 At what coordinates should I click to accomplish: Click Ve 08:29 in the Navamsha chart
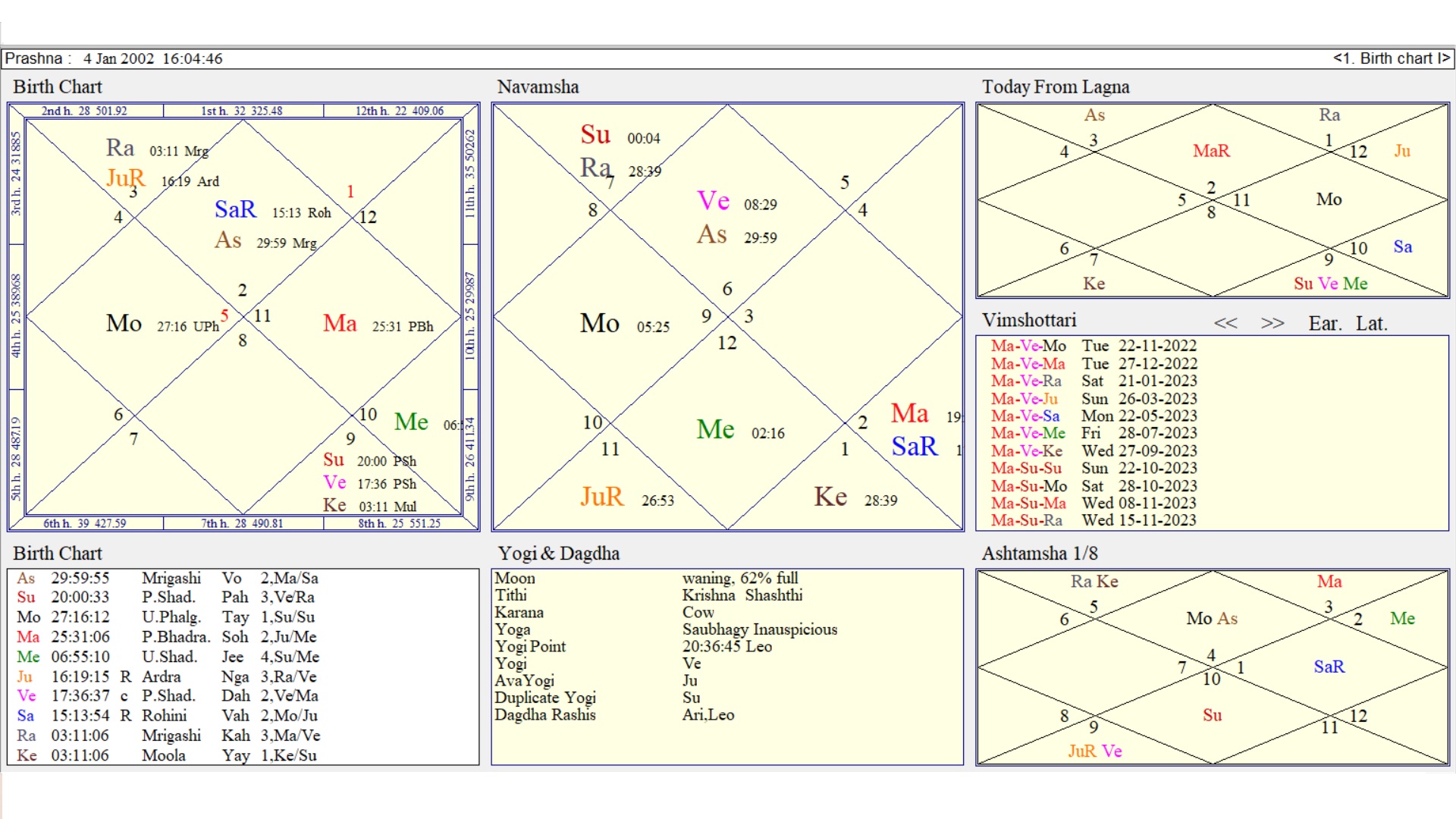737,202
